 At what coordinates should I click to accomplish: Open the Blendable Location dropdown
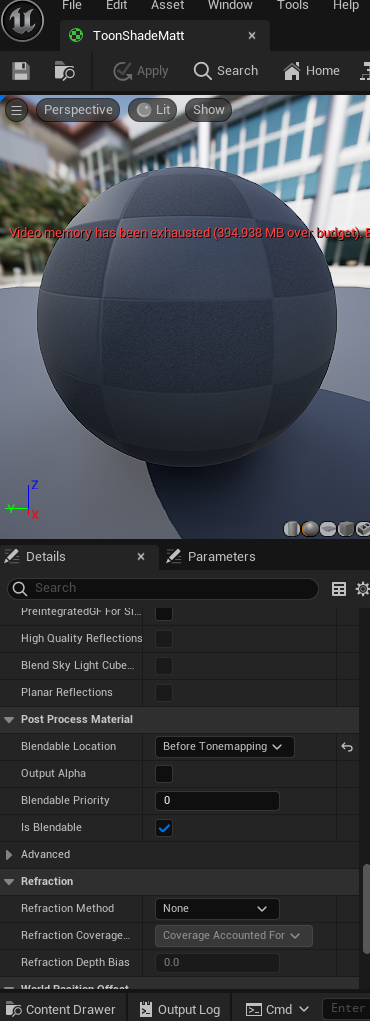225,747
